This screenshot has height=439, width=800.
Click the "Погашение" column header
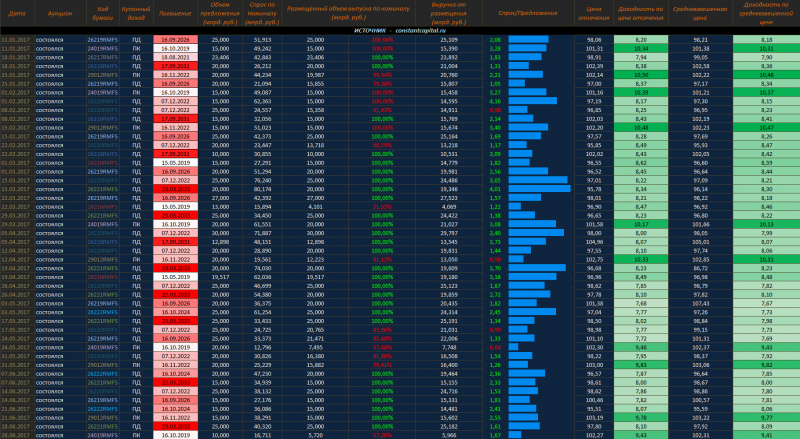176,15
